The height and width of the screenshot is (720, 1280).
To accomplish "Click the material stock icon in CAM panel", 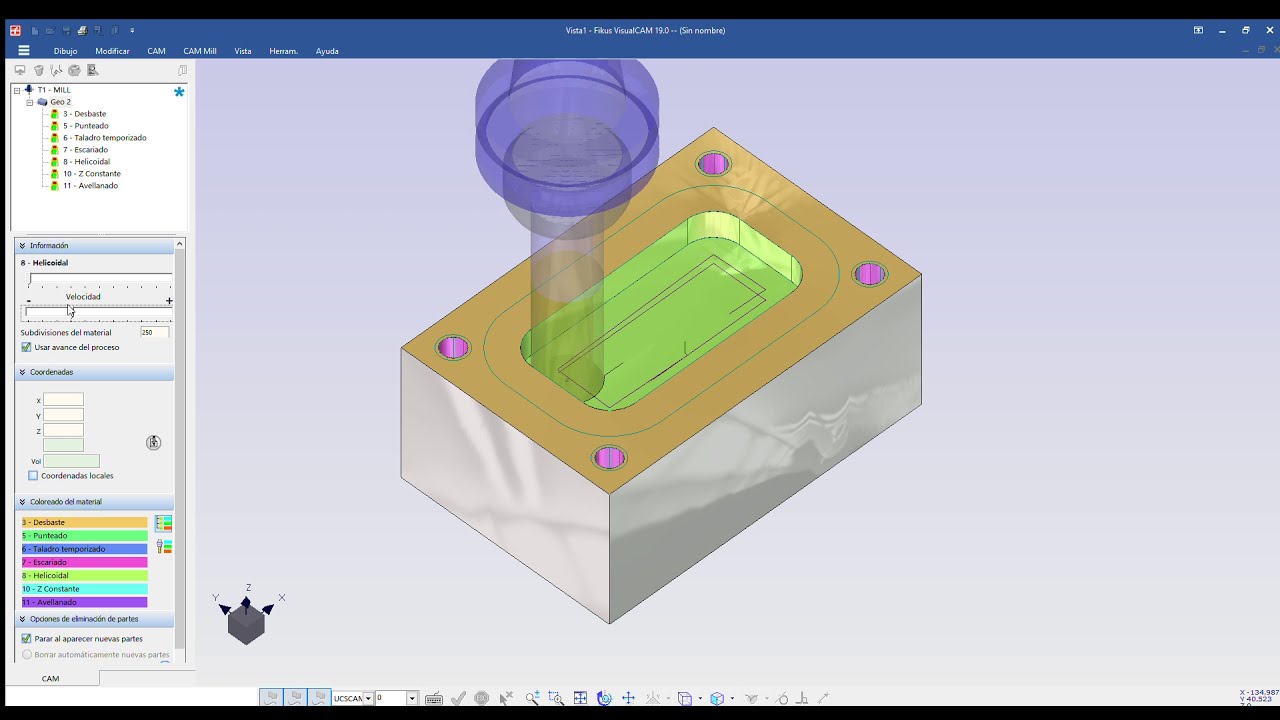I will 74,70.
